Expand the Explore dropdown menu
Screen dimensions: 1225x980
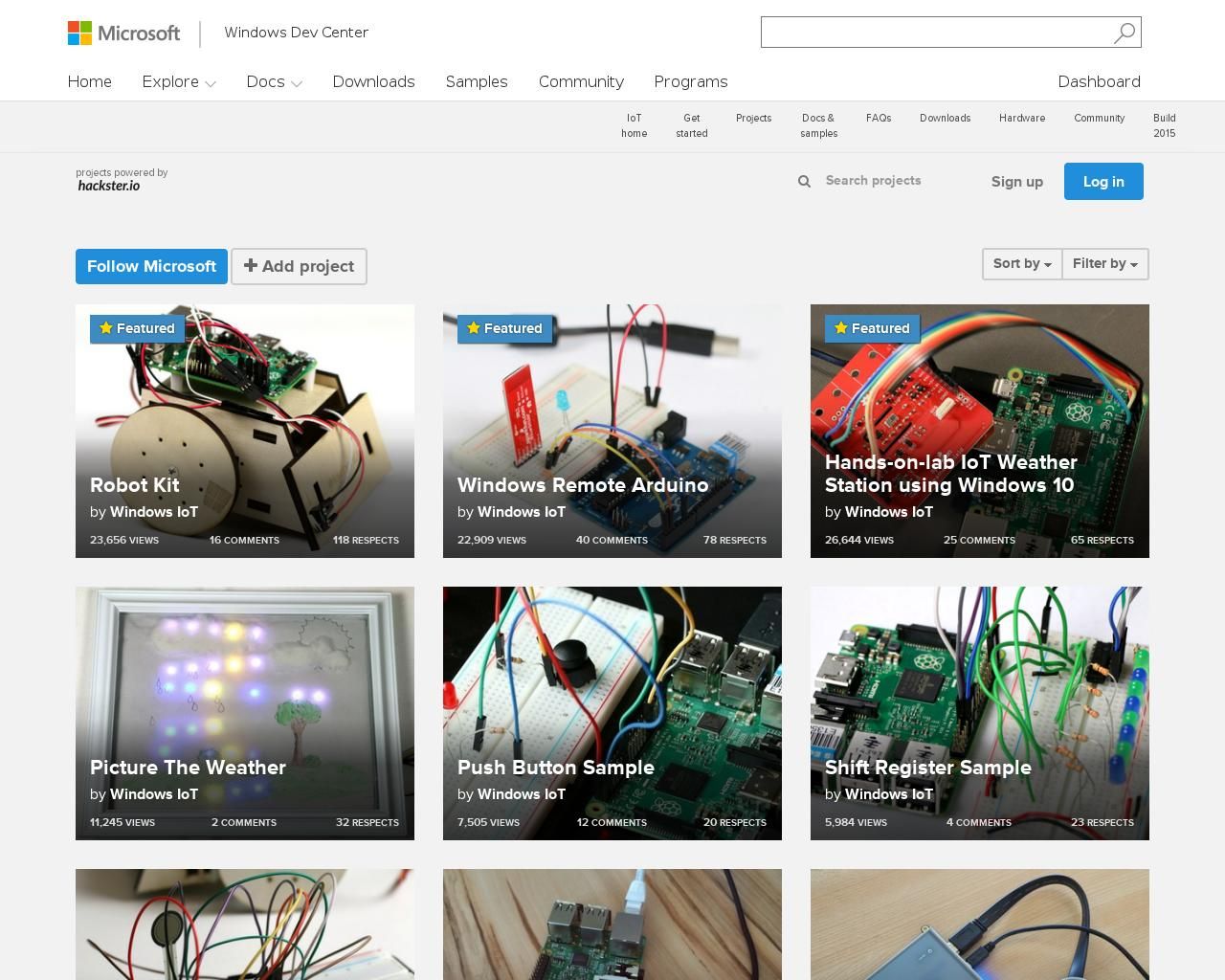click(179, 81)
